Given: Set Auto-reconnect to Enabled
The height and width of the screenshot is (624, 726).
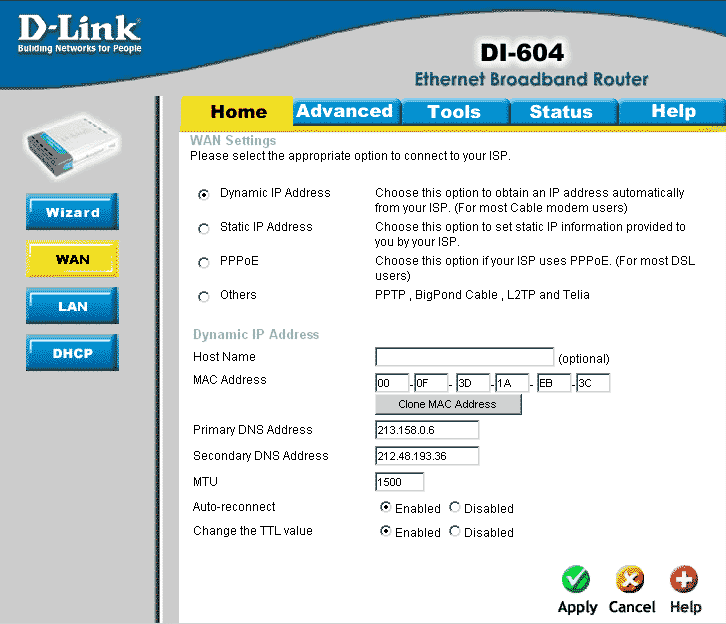Looking at the screenshot, I should [385, 507].
